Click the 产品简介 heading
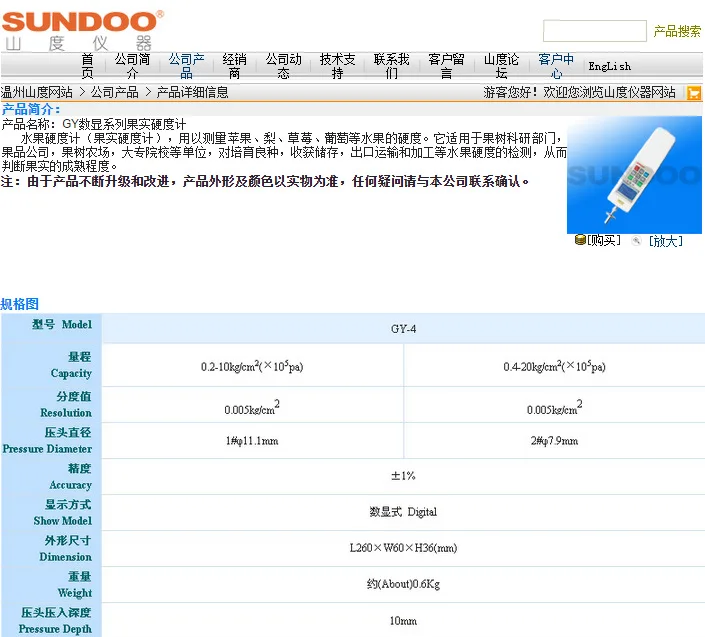705x637 pixels. [x=30, y=109]
